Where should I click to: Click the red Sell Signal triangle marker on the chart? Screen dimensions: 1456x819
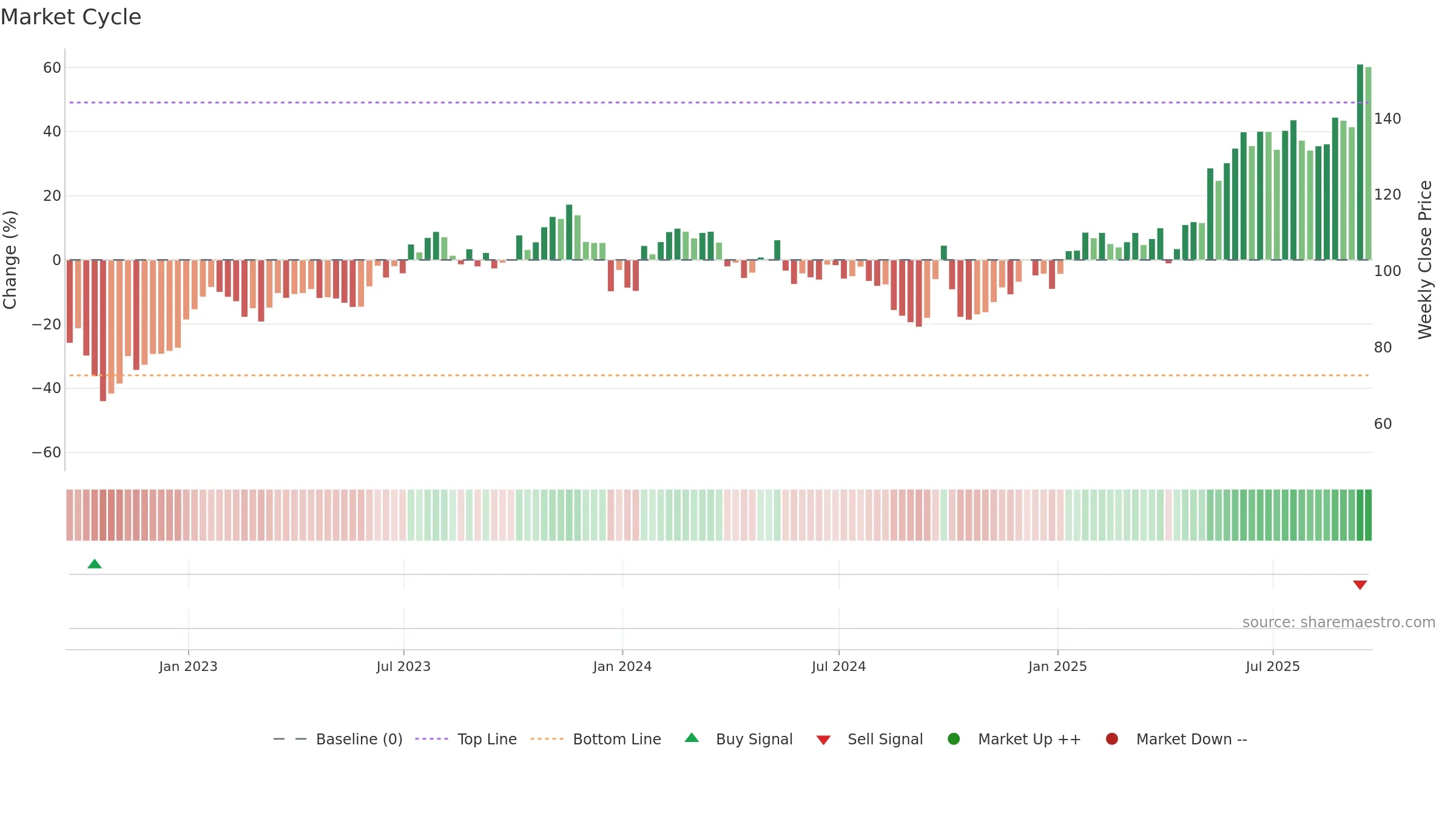(1360, 585)
